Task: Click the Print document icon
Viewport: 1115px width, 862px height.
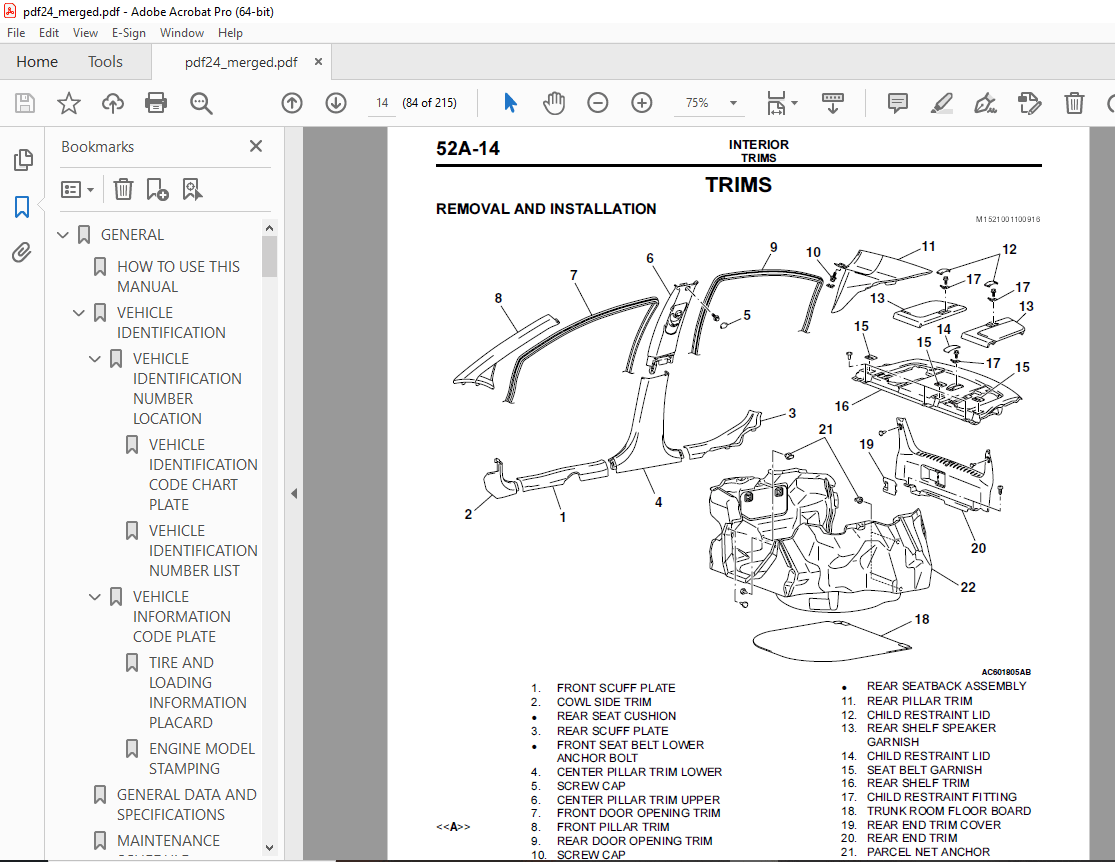Action: [x=157, y=103]
